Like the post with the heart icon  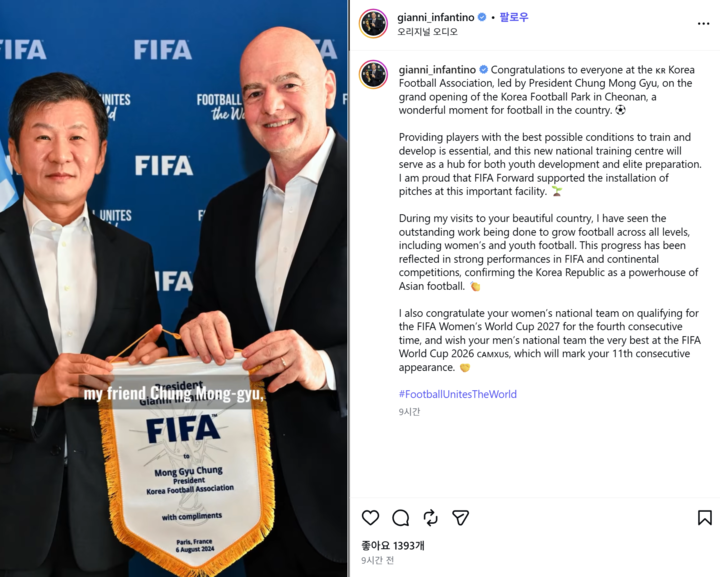370,518
